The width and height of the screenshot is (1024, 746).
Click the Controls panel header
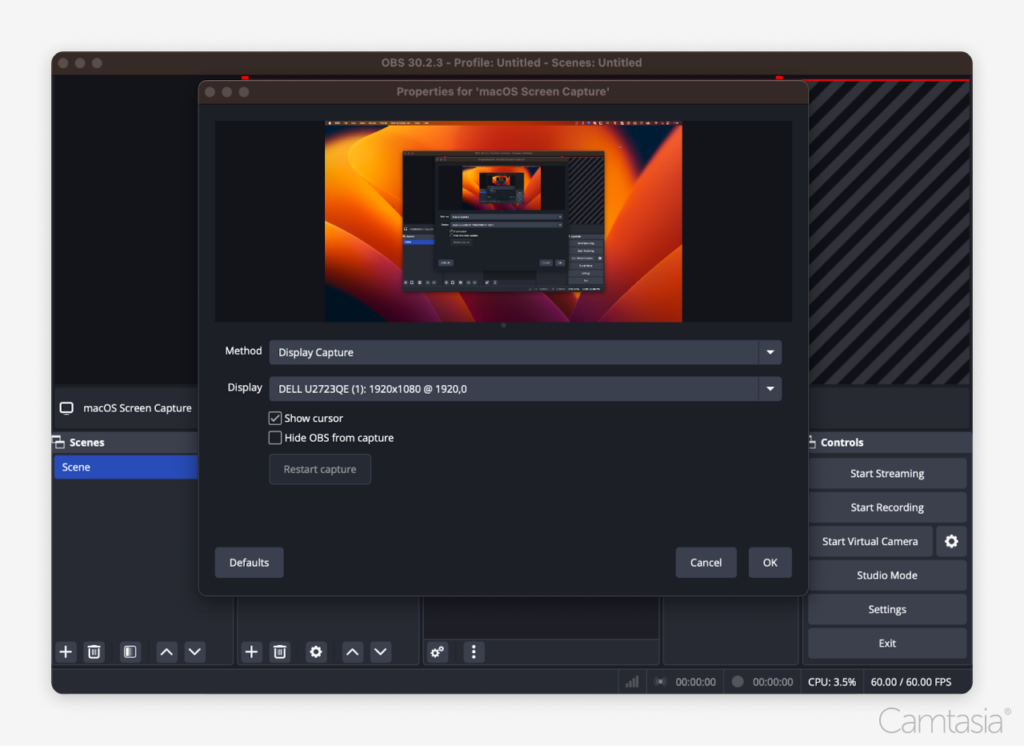[889, 442]
